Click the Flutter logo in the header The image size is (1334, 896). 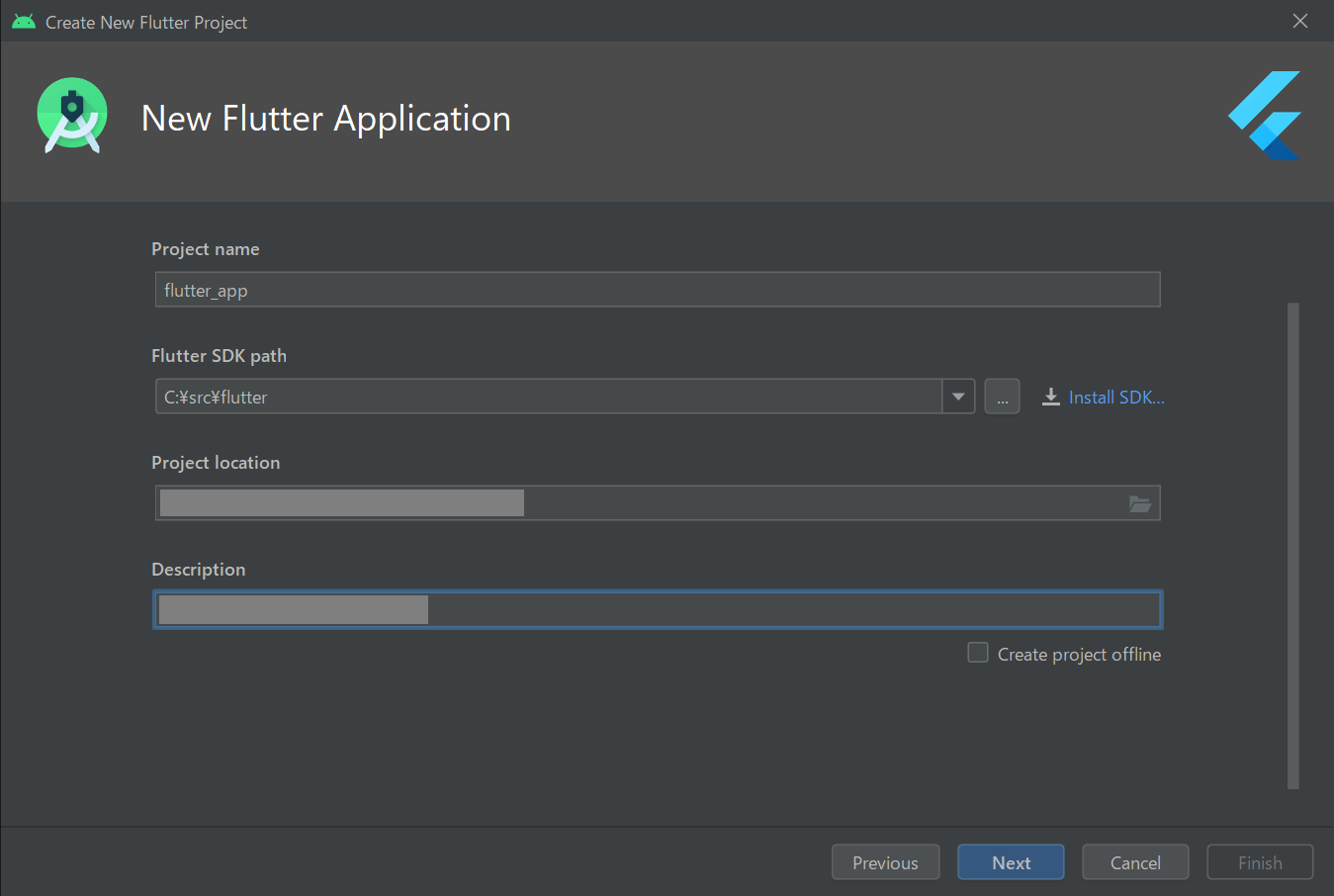1265,116
